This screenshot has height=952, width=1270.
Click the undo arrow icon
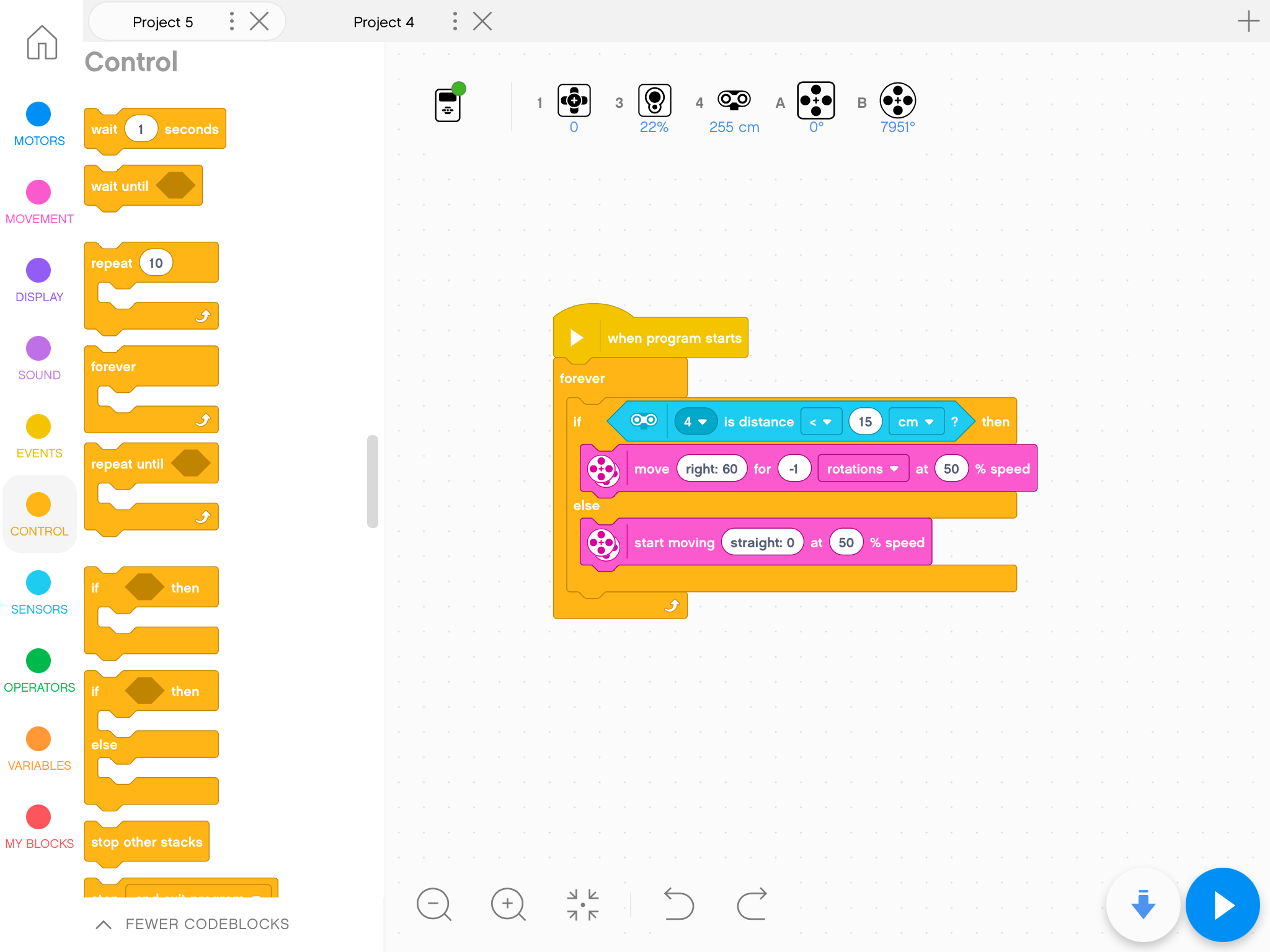pyautogui.click(x=678, y=904)
